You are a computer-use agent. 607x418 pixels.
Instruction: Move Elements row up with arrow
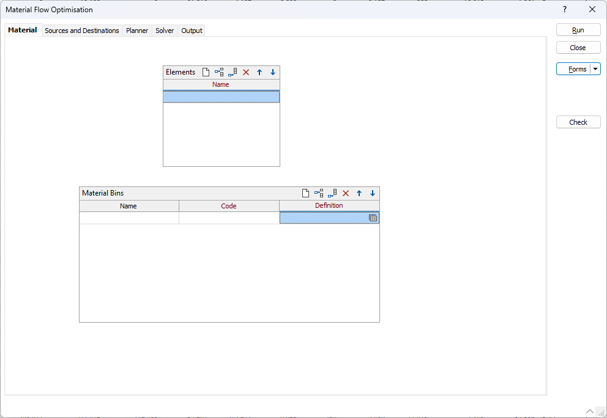click(260, 72)
